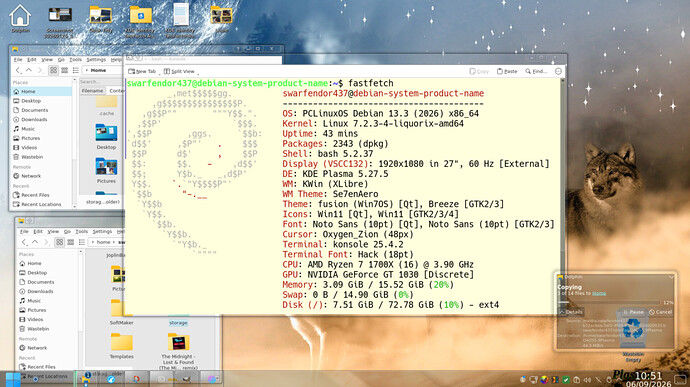690x387 pixels.
Task: Click New Tab in Konsole toolbar
Action: (x=142, y=71)
